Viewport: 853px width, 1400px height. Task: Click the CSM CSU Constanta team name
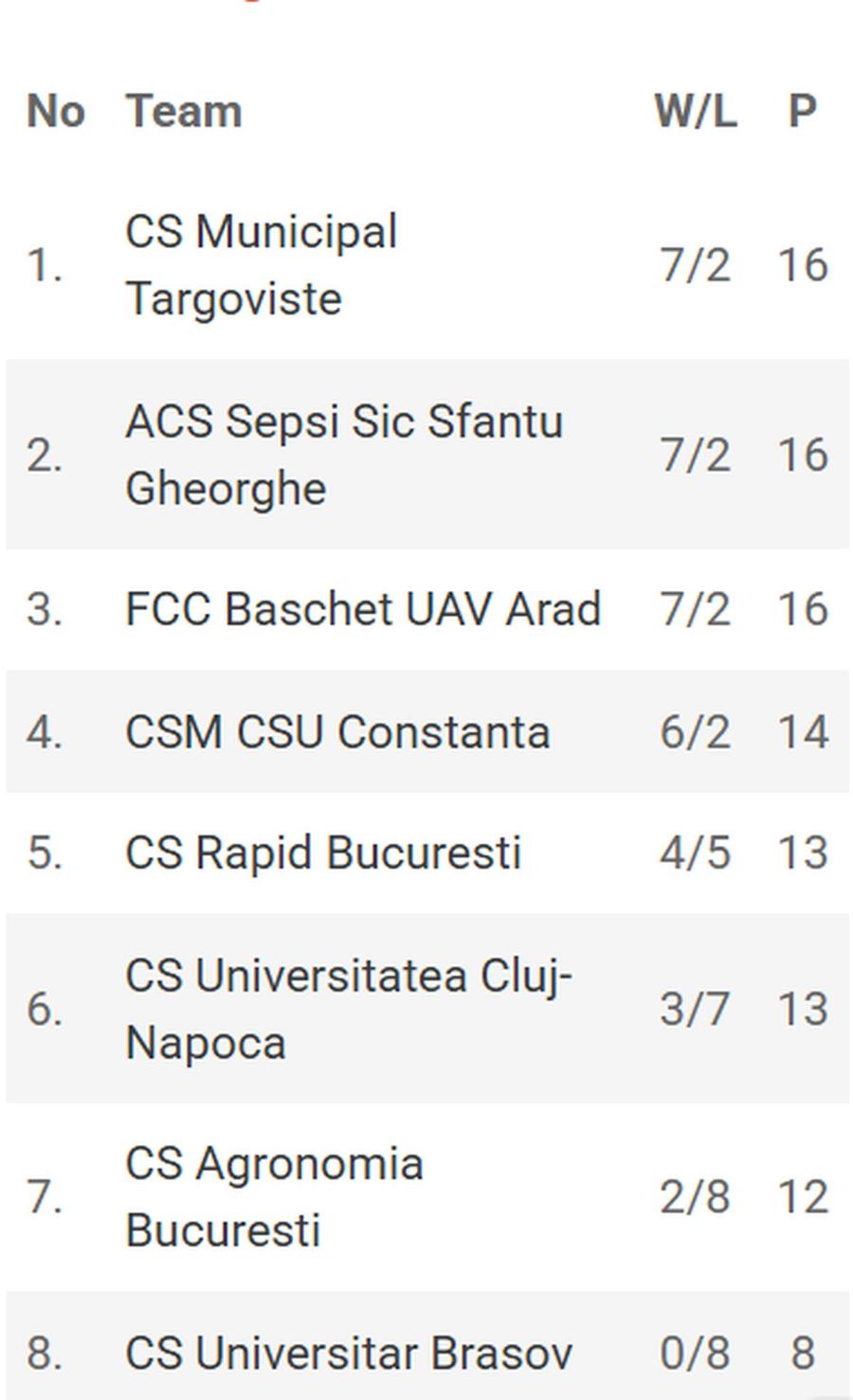pos(337,732)
